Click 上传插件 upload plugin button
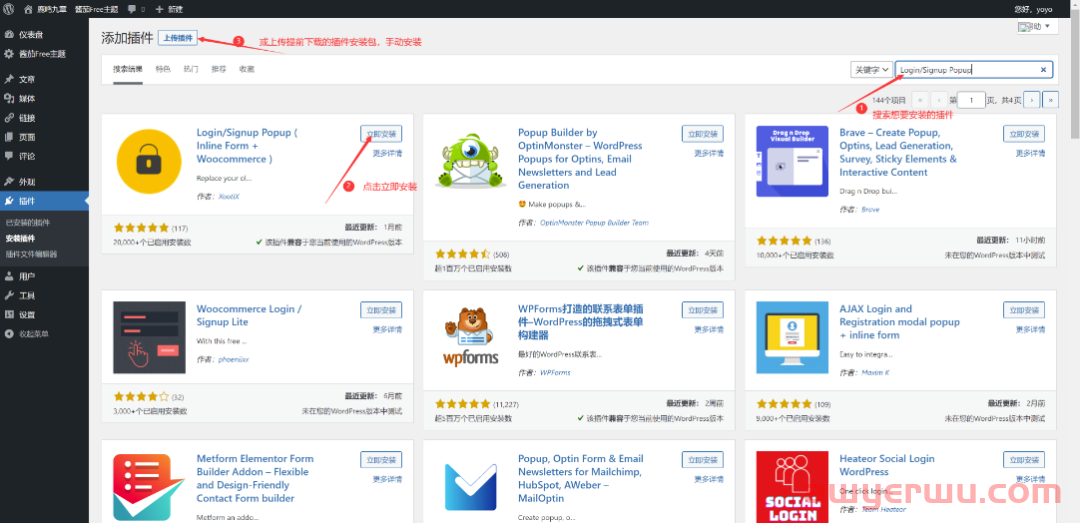The width and height of the screenshot is (1080, 523). [x=178, y=38]
